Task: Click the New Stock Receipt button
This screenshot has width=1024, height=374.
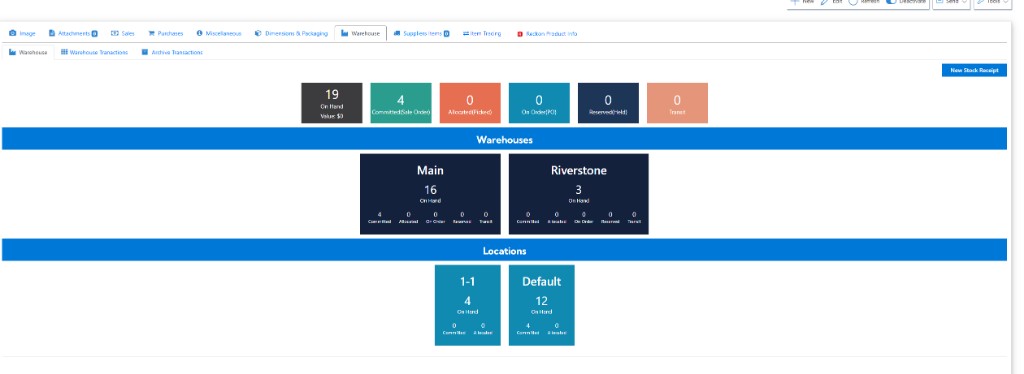Action: click(974, 70)
